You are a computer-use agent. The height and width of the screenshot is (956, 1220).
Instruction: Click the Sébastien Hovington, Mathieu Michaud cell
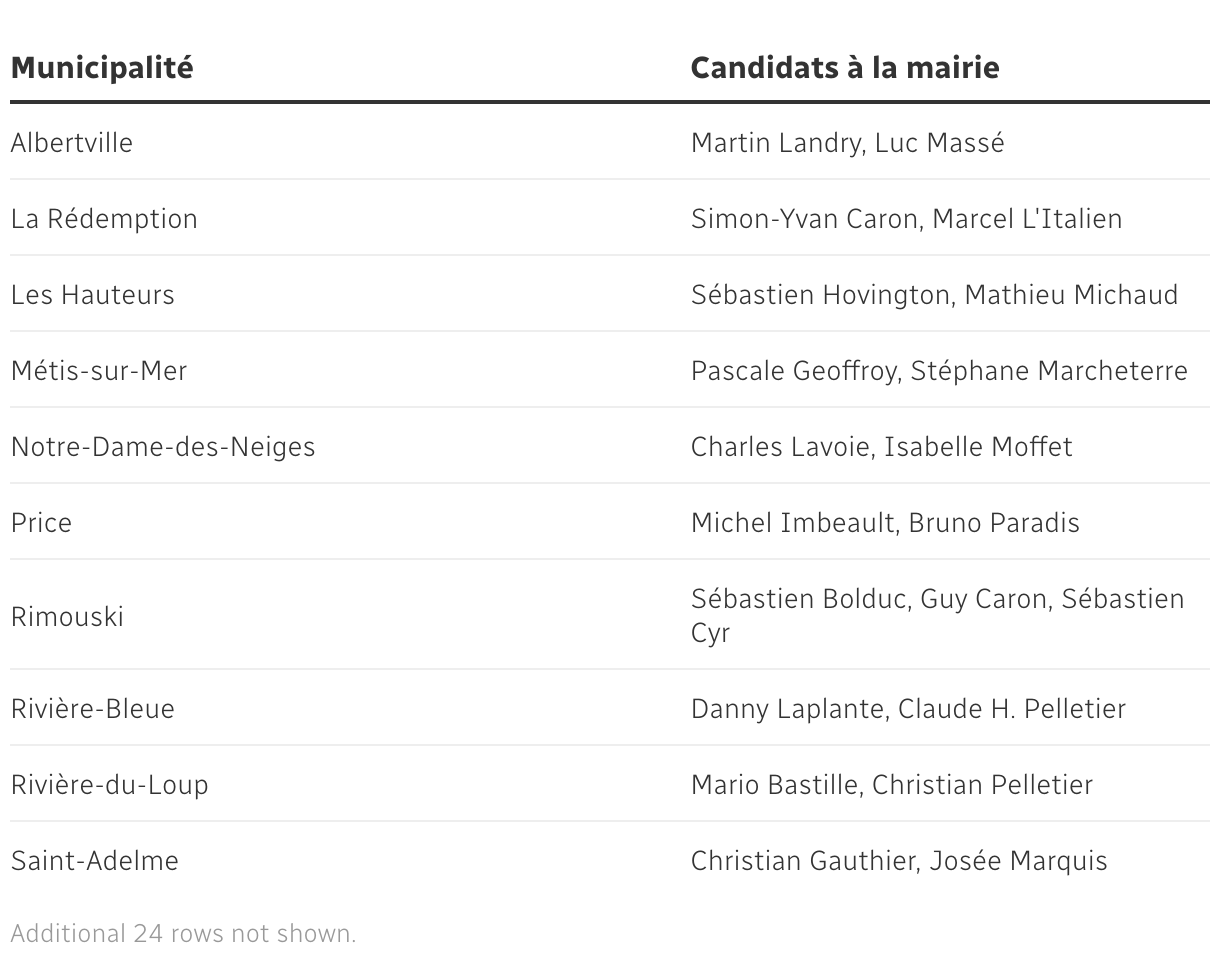(x=935, y=295)
